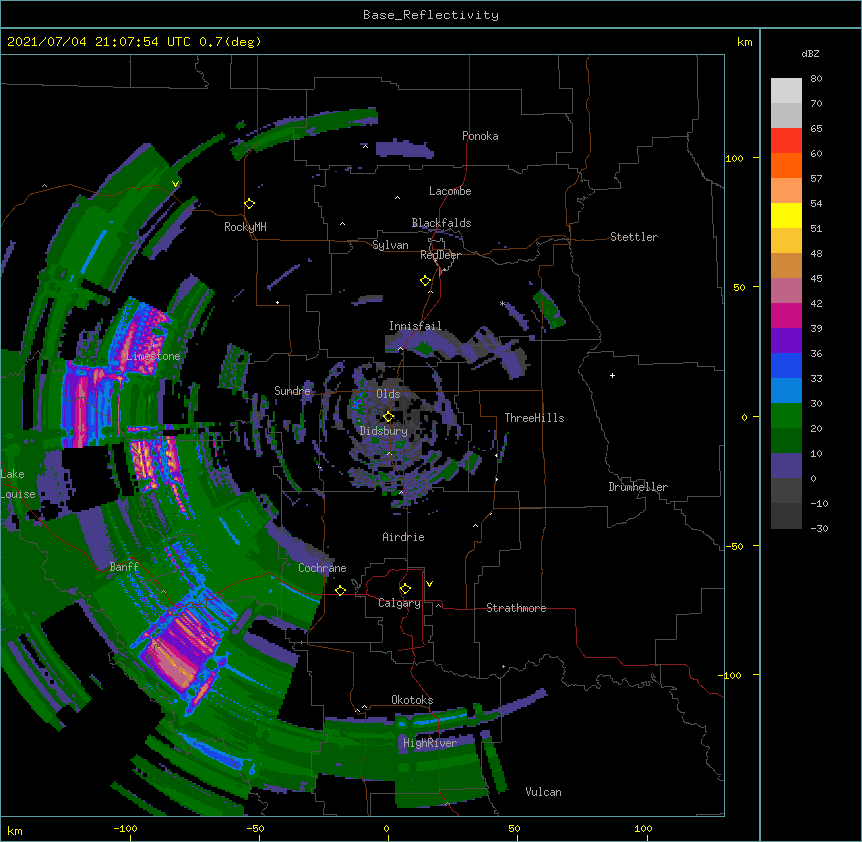Click the 50 tick on the bottom axis

click(514, 829)
